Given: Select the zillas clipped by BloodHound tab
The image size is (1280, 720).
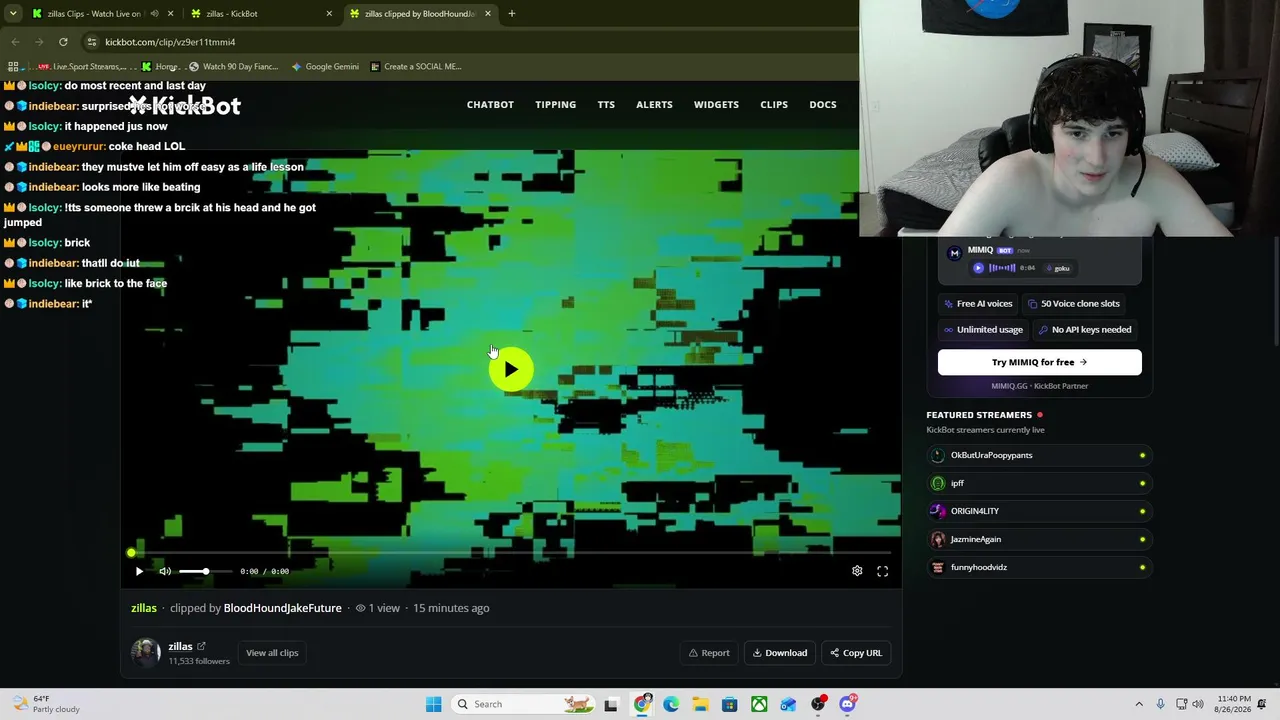Looking at the screenshot, I should coord(420,14).
